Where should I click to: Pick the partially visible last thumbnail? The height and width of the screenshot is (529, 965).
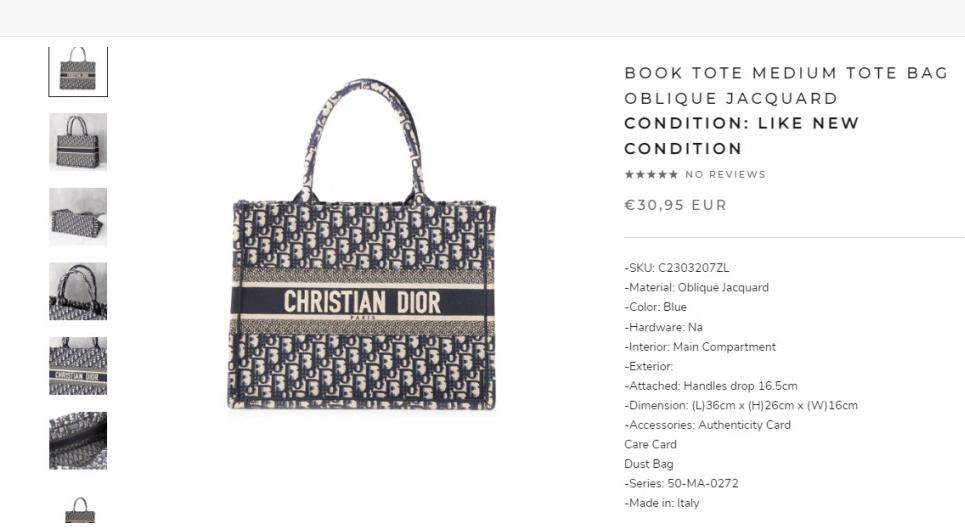(80, 509)
